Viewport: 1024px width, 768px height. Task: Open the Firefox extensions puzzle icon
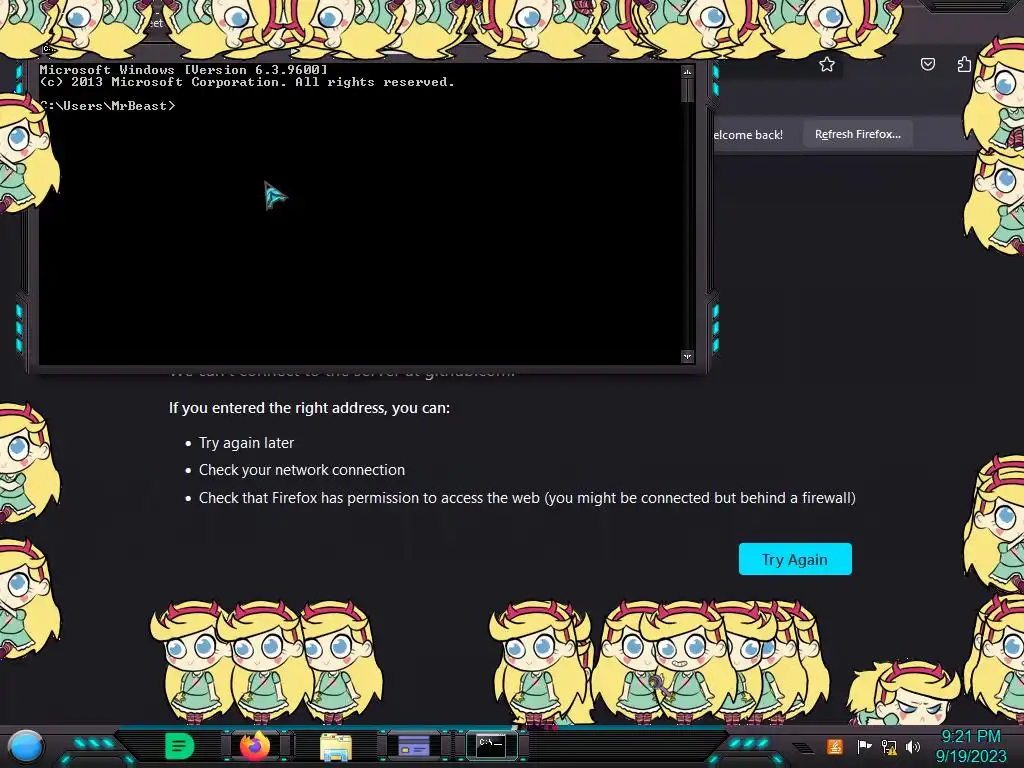964,64
